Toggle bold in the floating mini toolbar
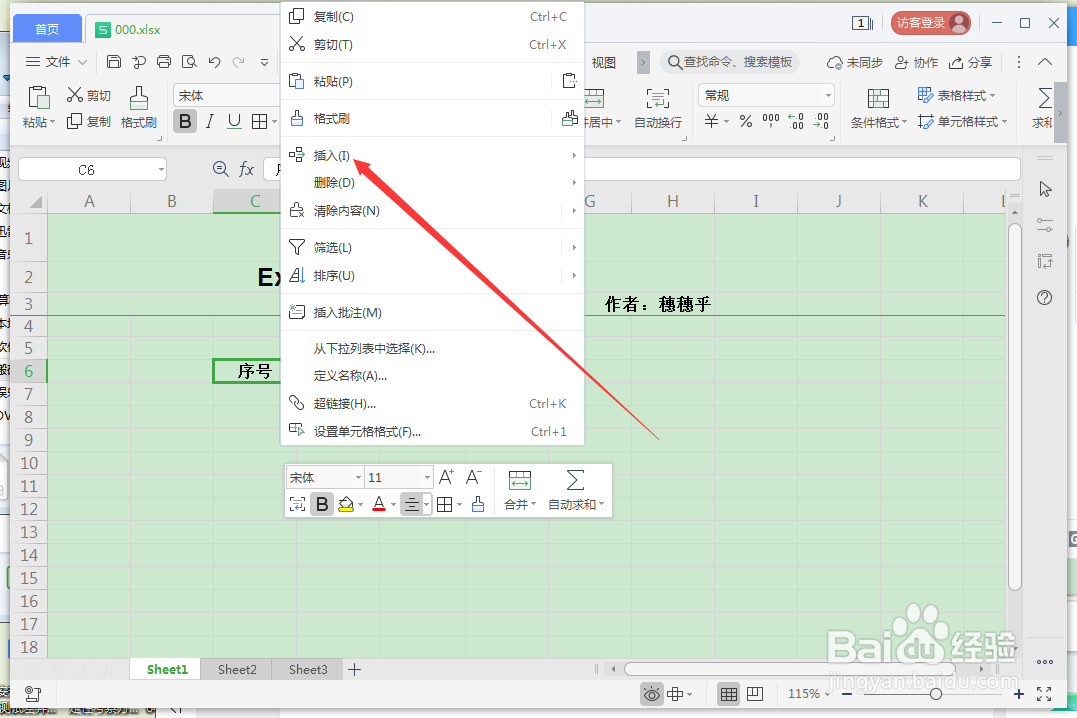Image resolution: width=1077 pixels, height=718 pixels. pyautogui.click(x=321, y=503)
